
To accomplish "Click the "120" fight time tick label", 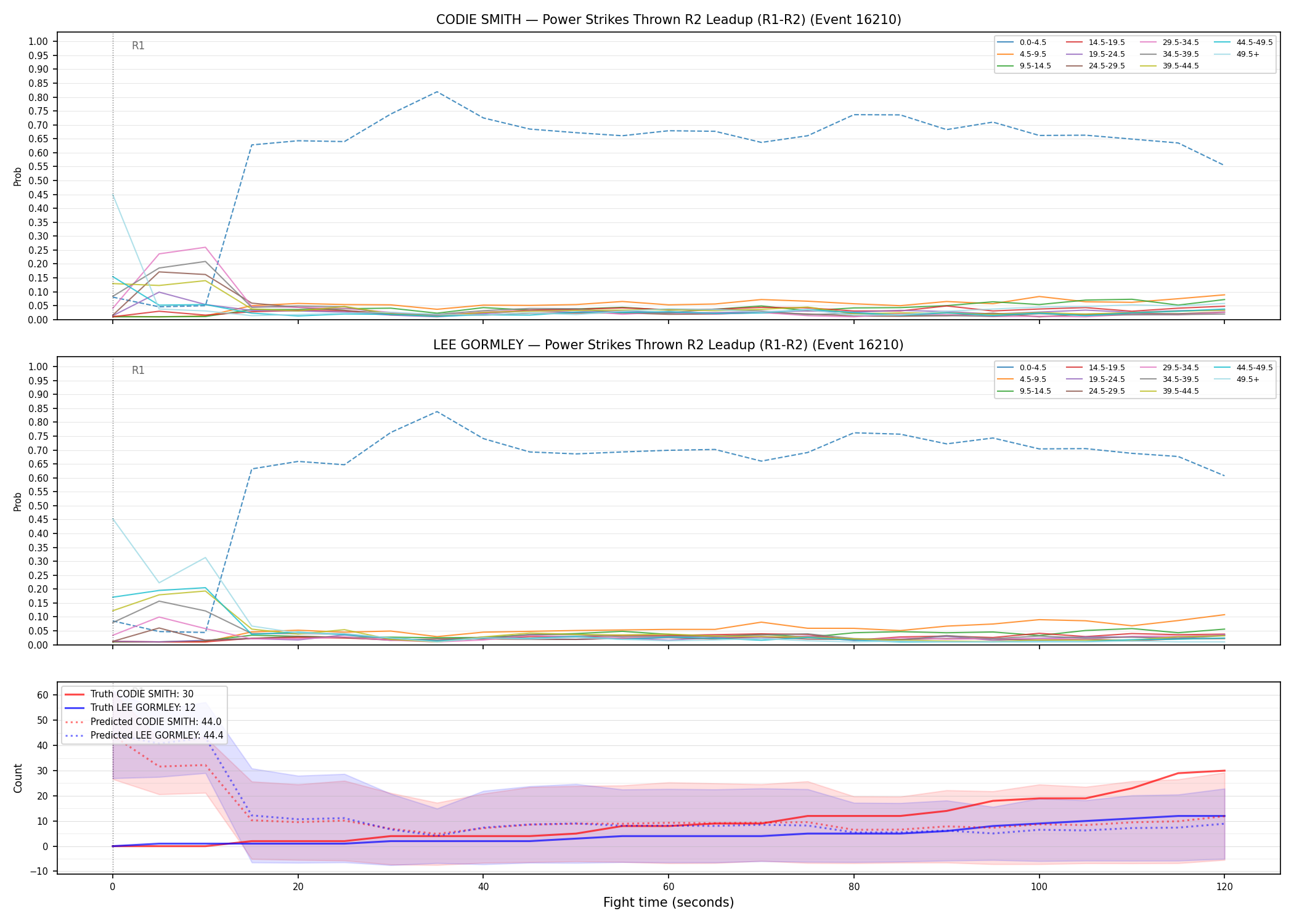I will point(1224,887).
